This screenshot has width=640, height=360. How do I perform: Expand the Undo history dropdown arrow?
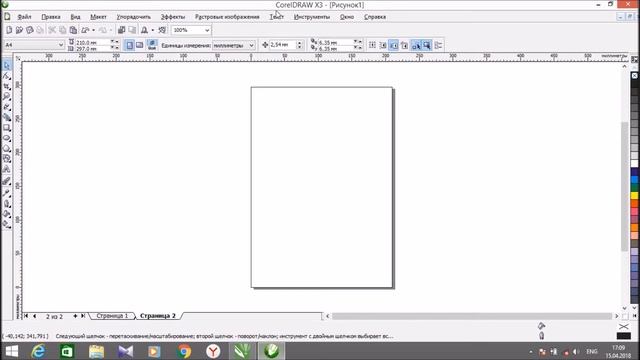93,30
